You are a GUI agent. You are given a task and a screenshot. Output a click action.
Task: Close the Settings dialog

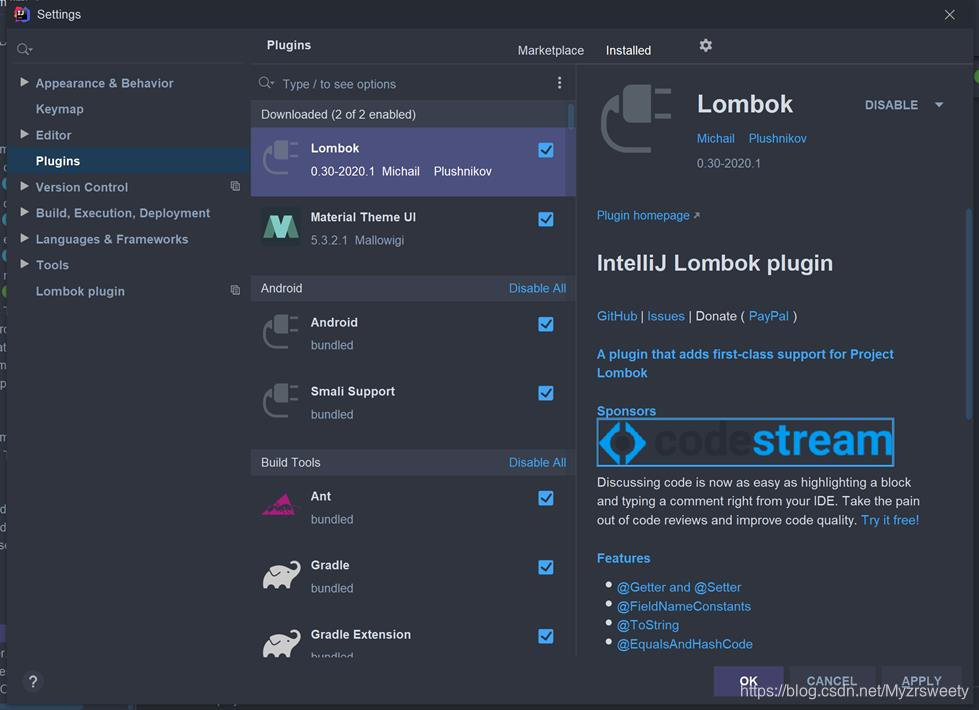950,14
